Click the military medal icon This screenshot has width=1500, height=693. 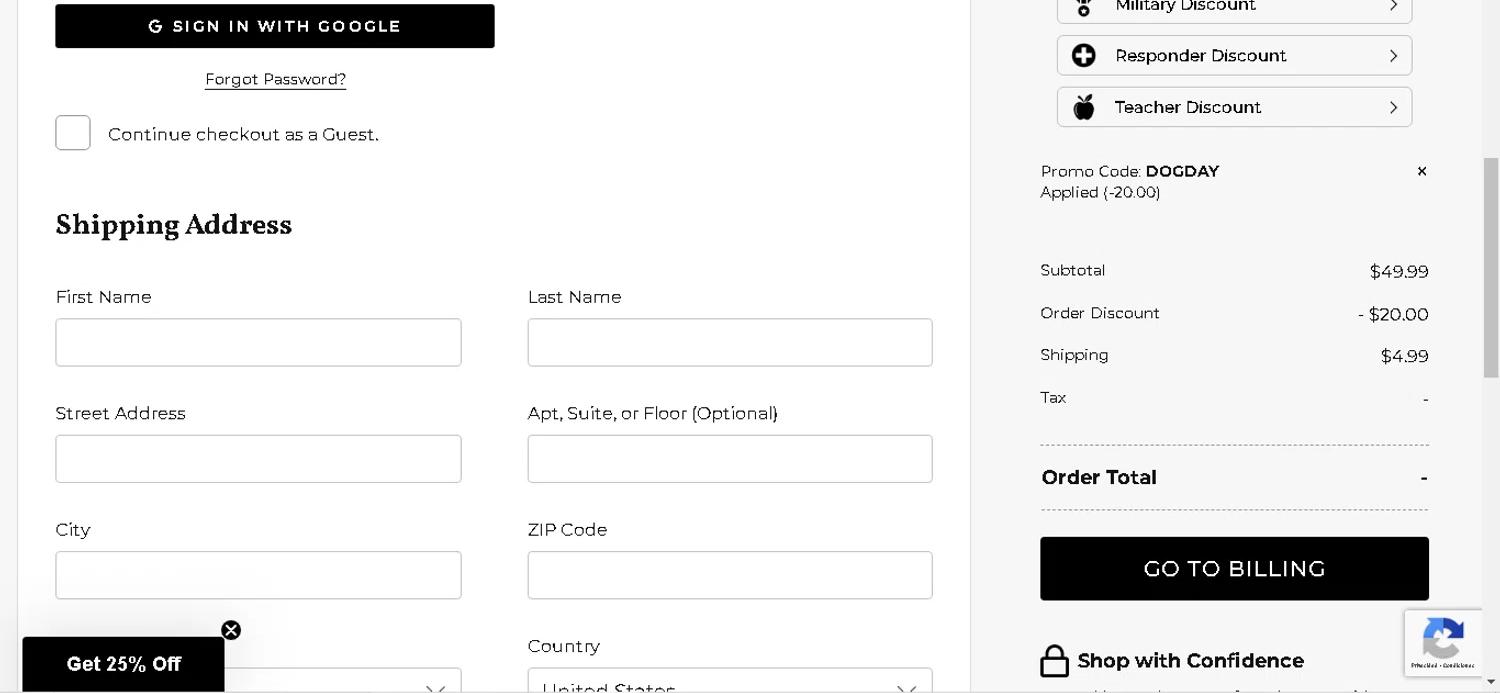[1084, 8]
